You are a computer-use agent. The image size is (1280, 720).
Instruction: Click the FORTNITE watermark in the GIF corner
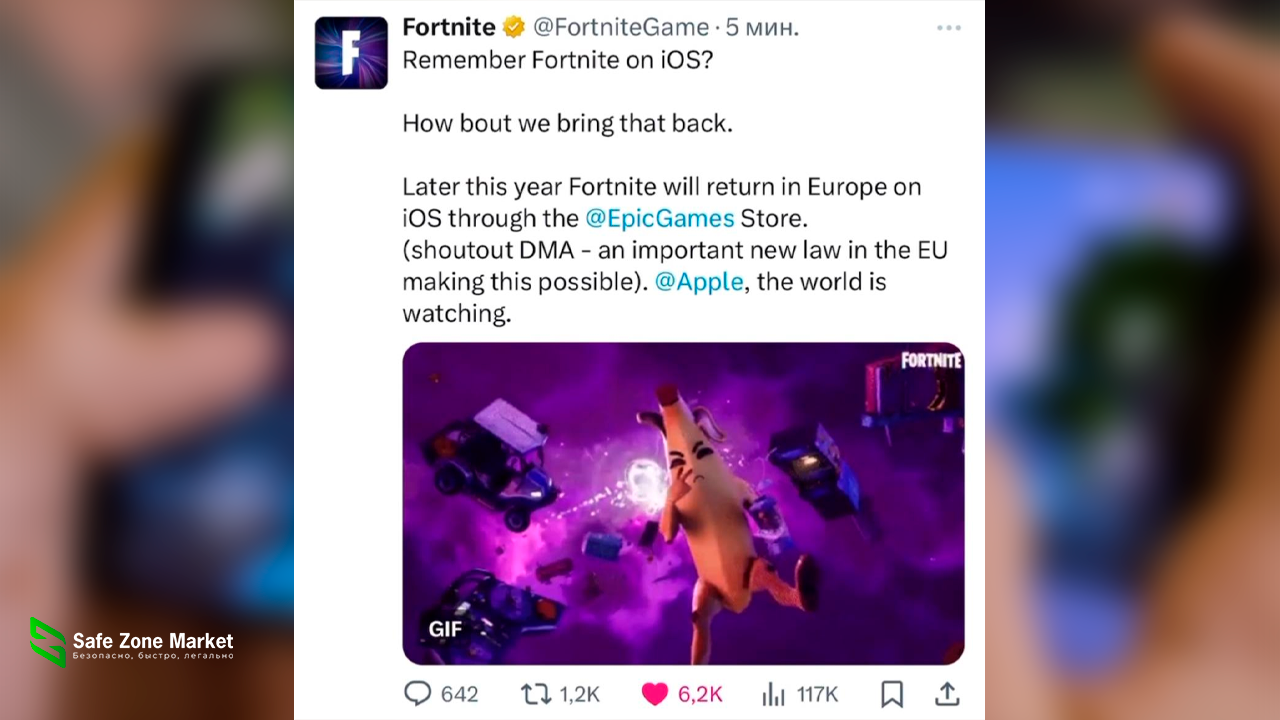pos(930,360)
